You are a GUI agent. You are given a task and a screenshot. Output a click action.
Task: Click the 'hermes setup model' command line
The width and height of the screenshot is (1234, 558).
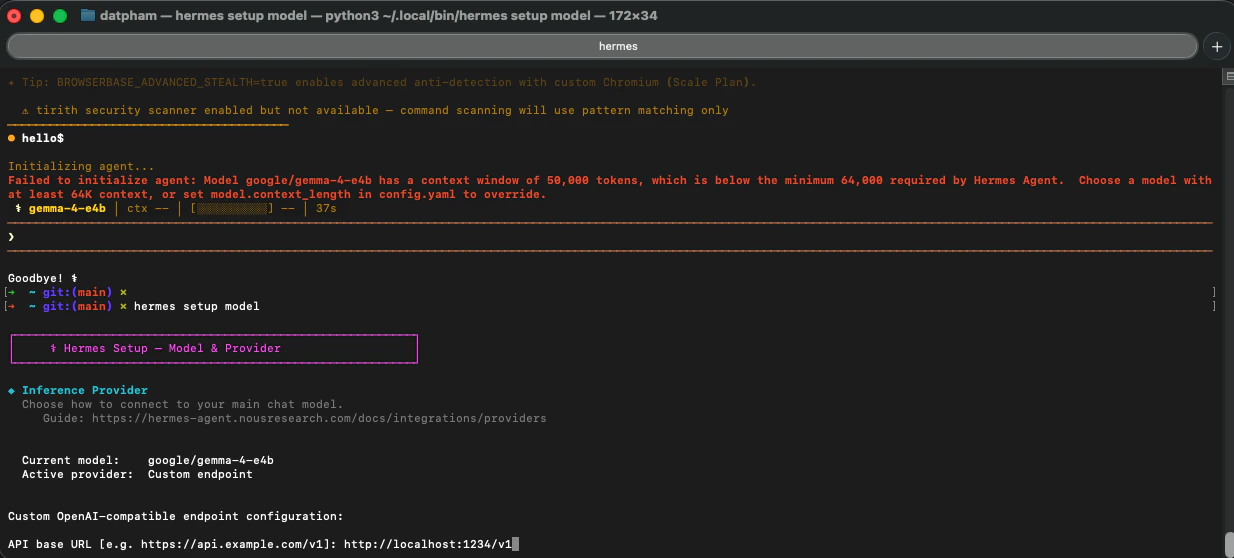197,306
